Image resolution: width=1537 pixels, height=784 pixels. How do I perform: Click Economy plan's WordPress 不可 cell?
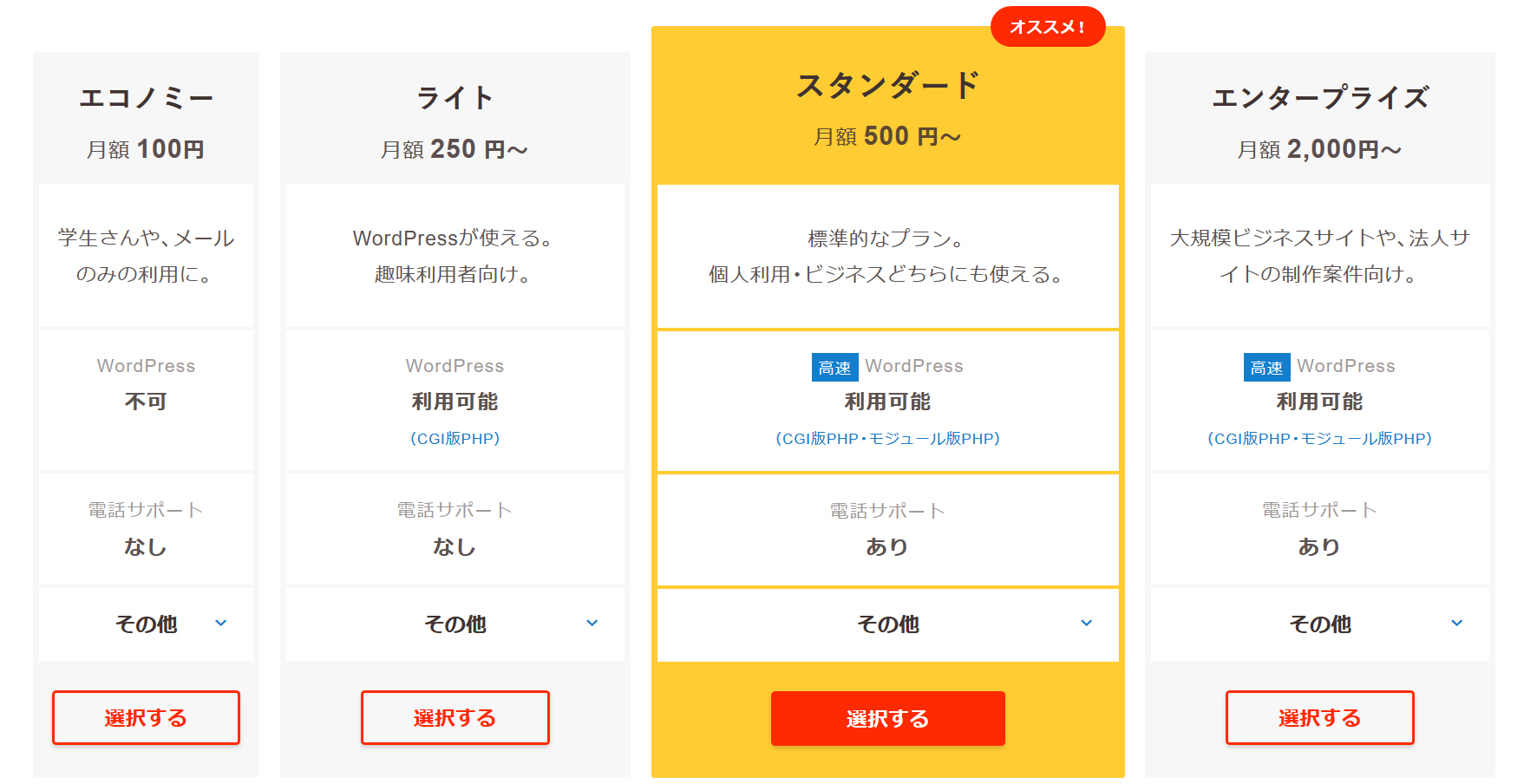pos(146,401)
